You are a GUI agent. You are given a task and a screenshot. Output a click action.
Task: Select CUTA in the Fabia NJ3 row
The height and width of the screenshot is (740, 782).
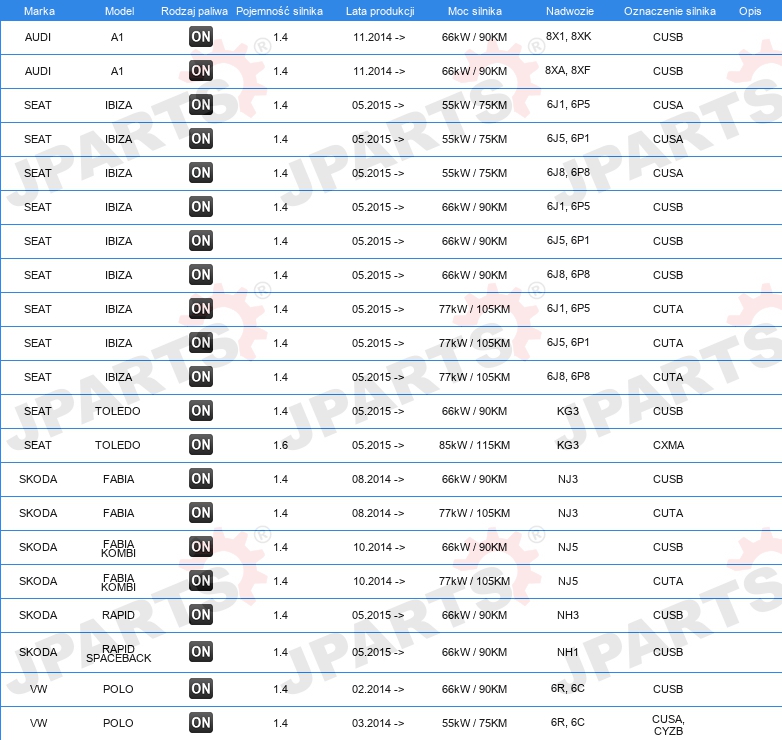668,513
